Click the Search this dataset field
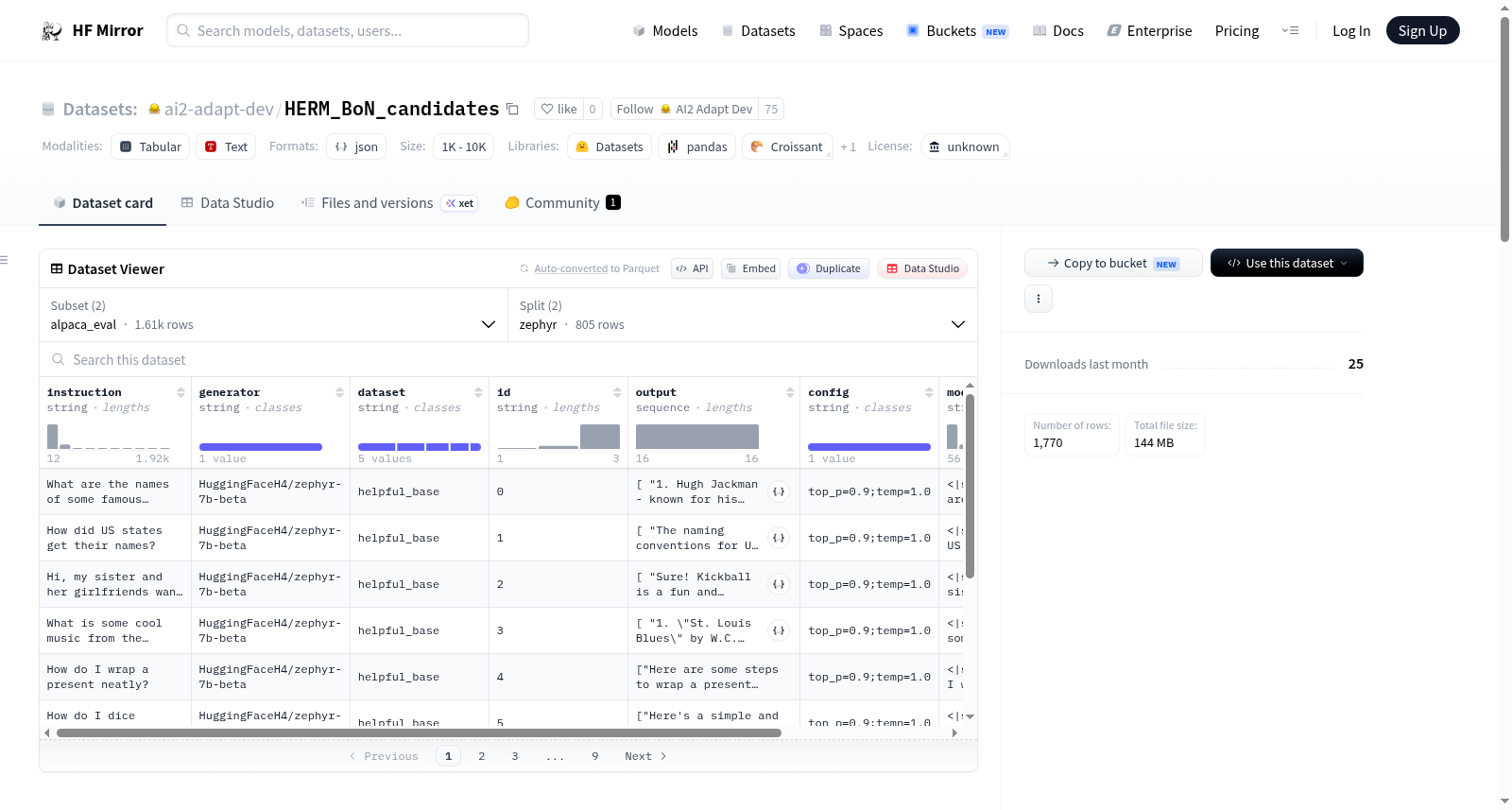This screenshot has width=1512, height=810. (508, 360)
